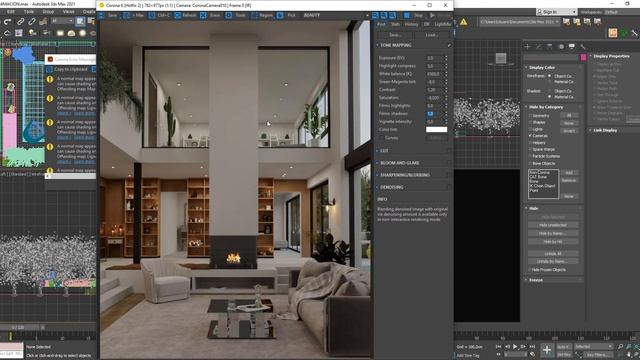Open the Utilities wrench panel icon
The height and width of the screenshot is (360, 640).
point(583,47)
